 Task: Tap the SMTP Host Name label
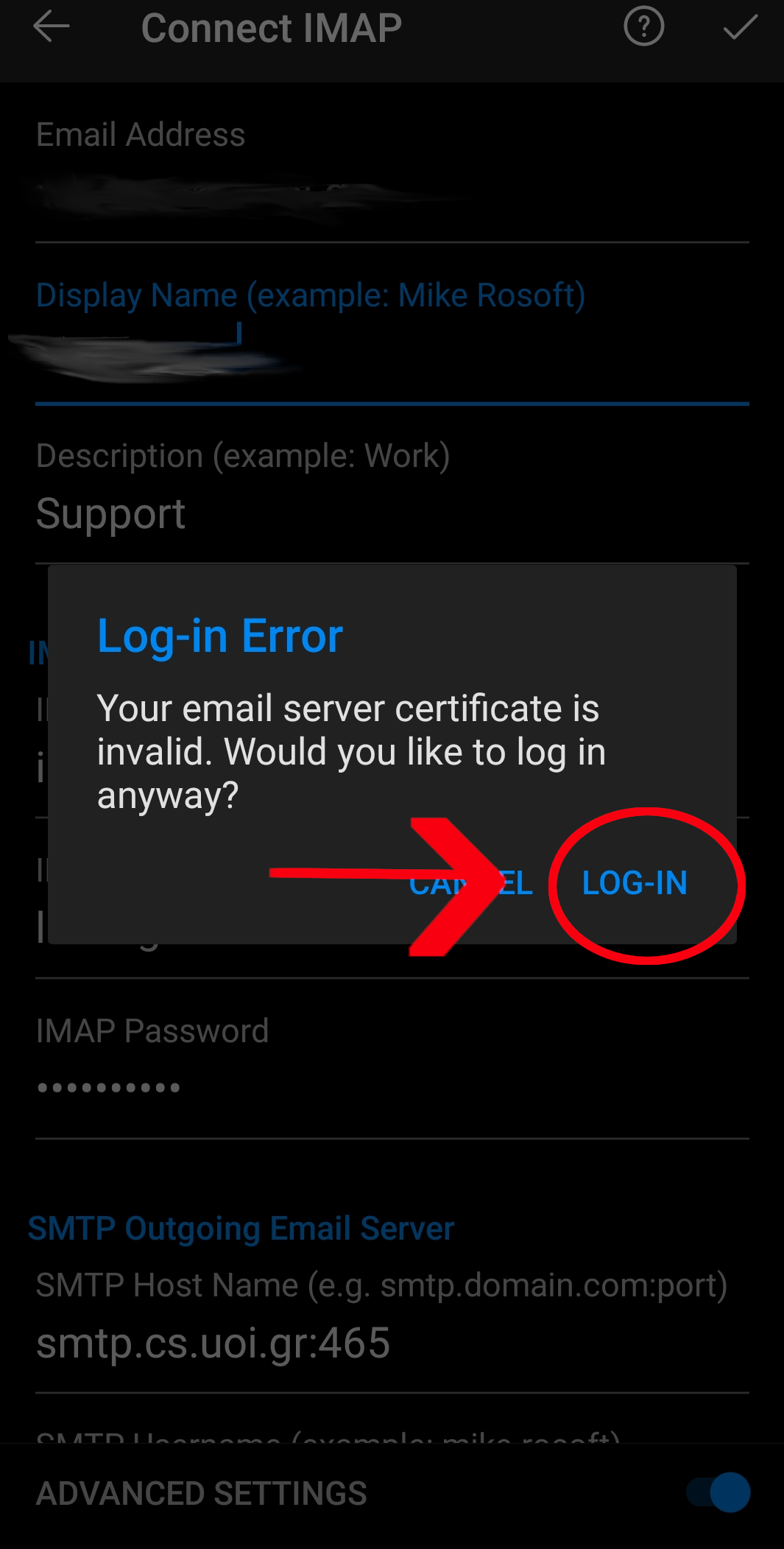click(381, 1285)
